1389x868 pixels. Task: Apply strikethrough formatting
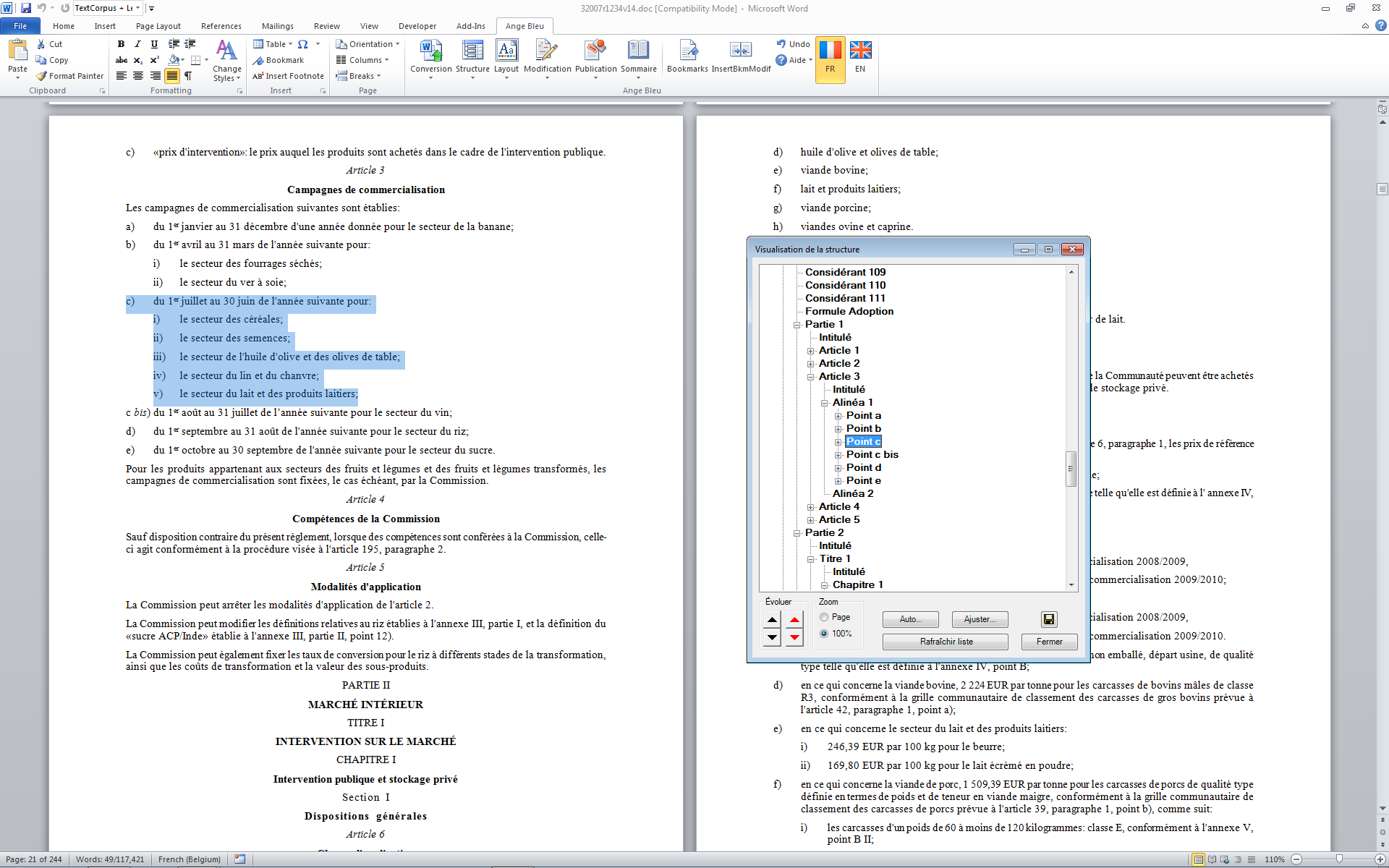122,60
